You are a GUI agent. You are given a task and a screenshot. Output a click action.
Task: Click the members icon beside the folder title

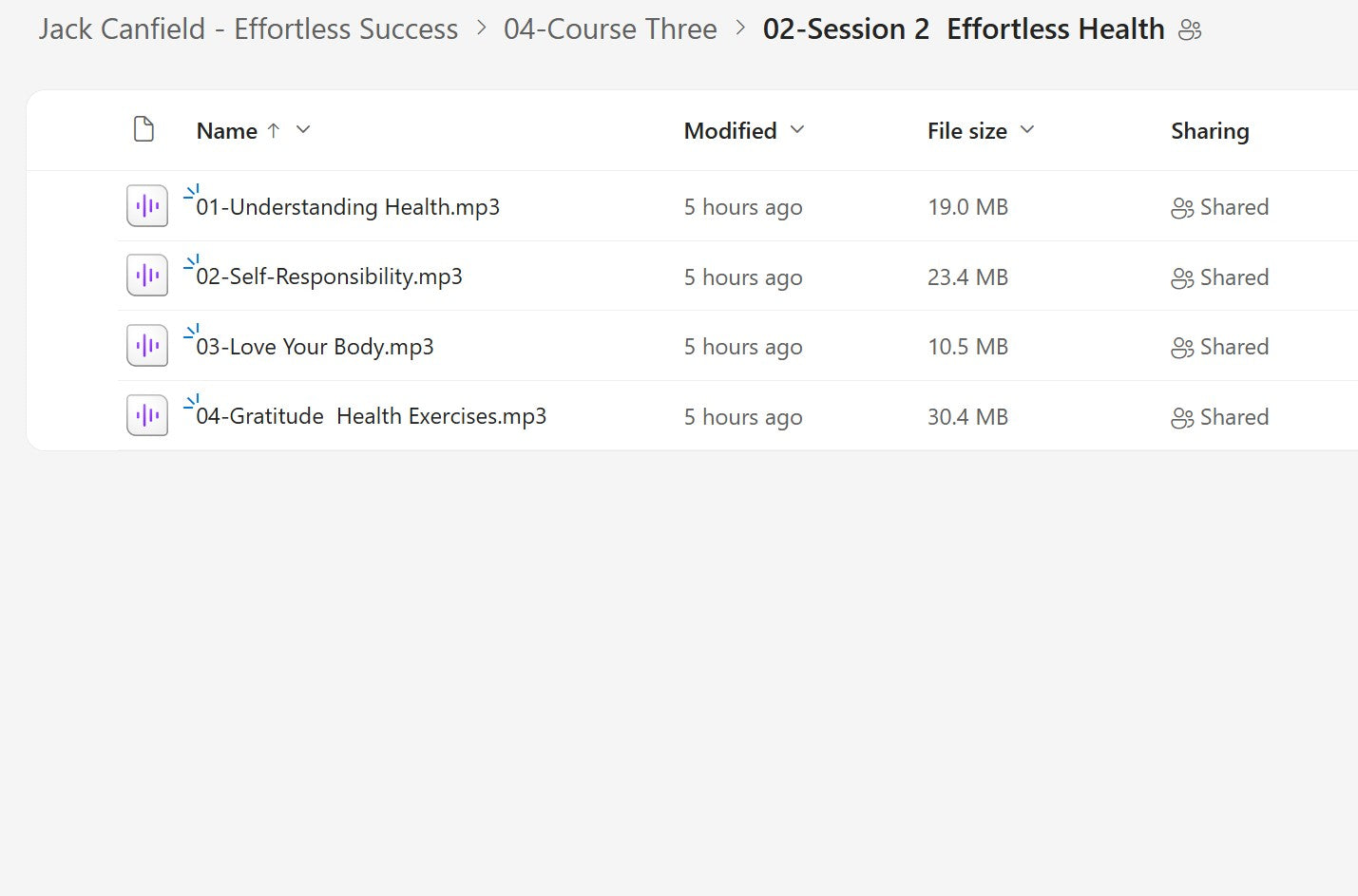coord(1191,29)
